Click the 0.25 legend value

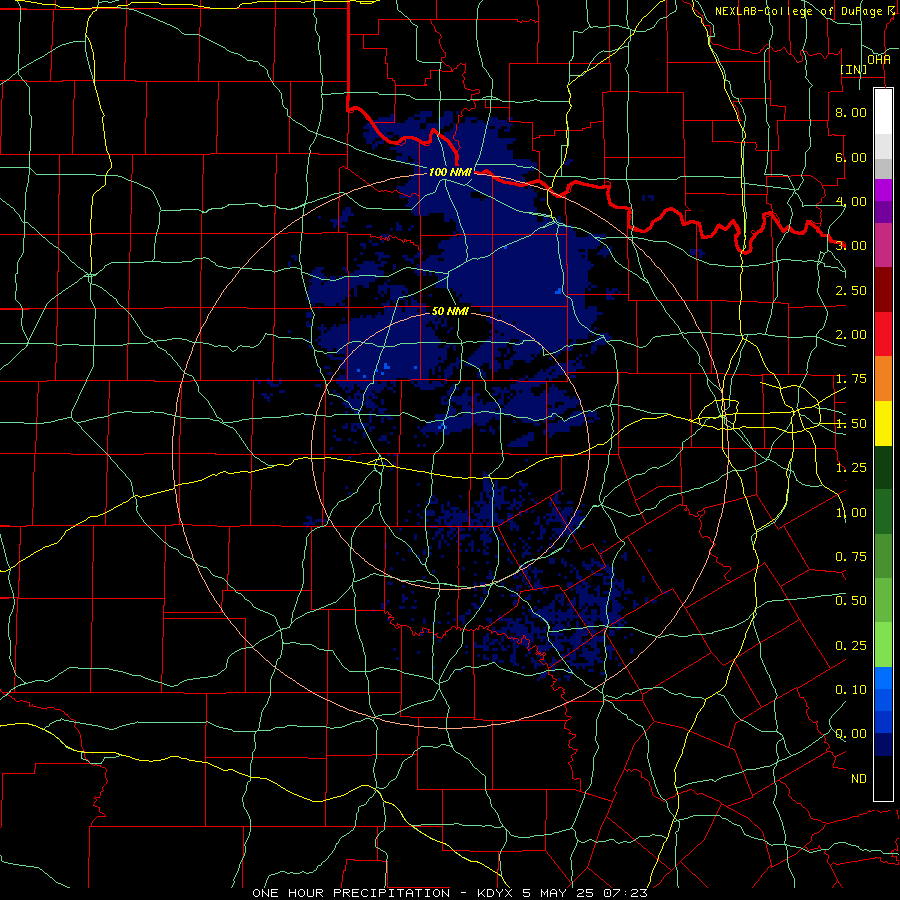[851, 646]
